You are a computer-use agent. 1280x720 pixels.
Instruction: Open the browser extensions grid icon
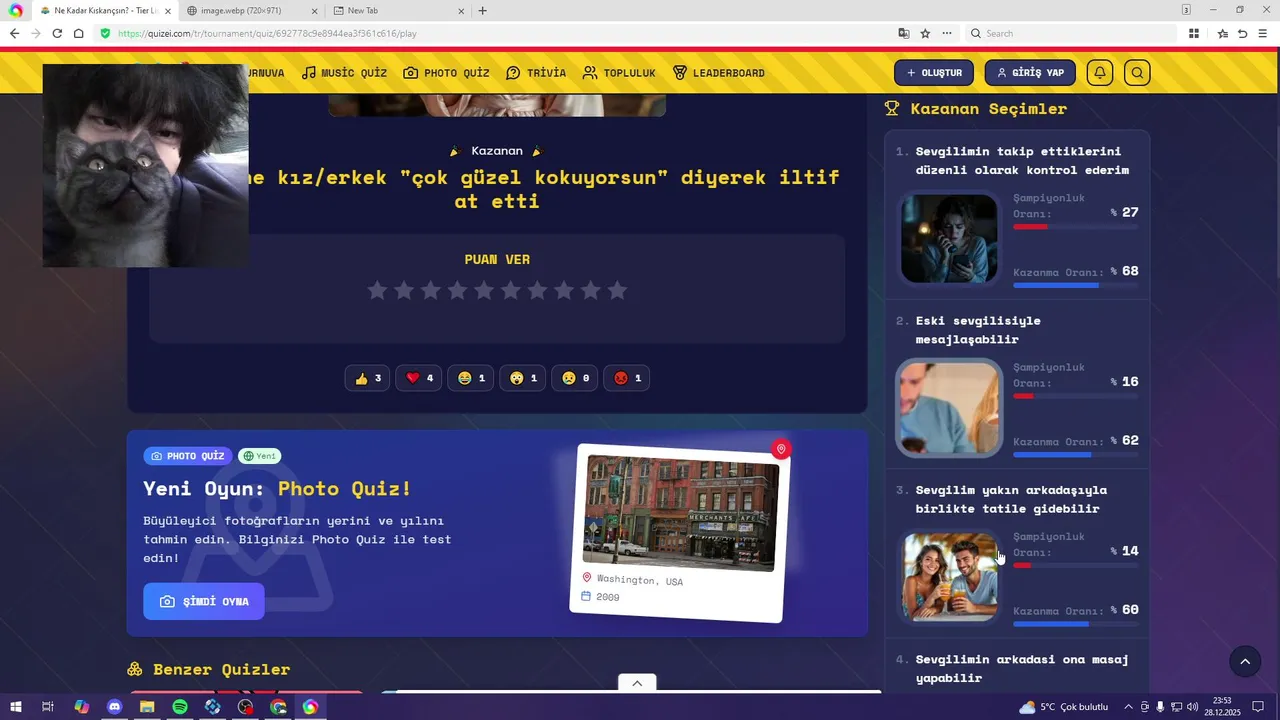pos(1194,33)
